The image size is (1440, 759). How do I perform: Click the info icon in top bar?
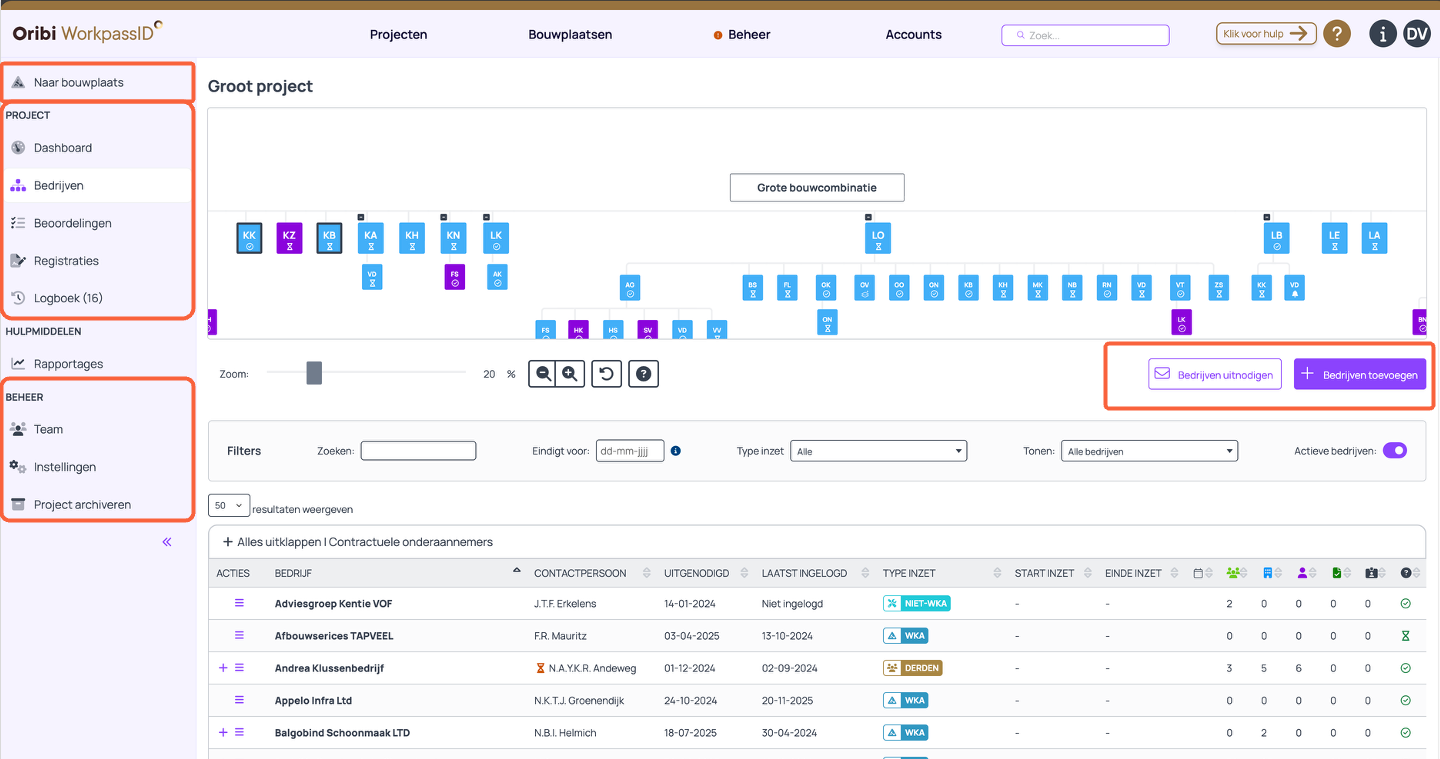coord(1383,34)
